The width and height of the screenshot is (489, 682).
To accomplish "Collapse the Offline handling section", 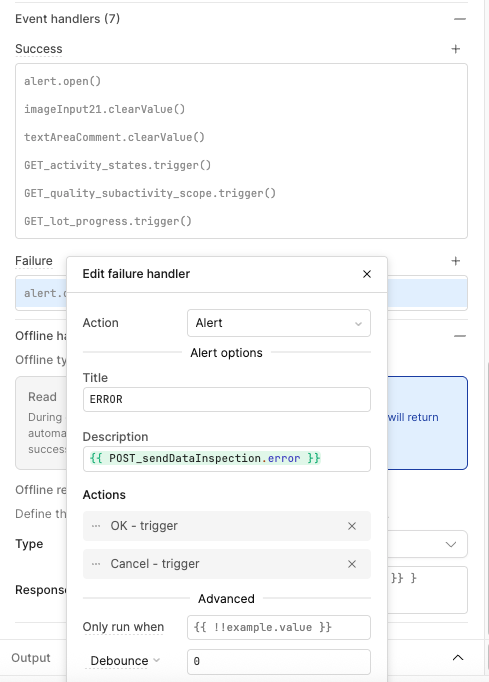I will pyautogui.click(x=459, y=336).
